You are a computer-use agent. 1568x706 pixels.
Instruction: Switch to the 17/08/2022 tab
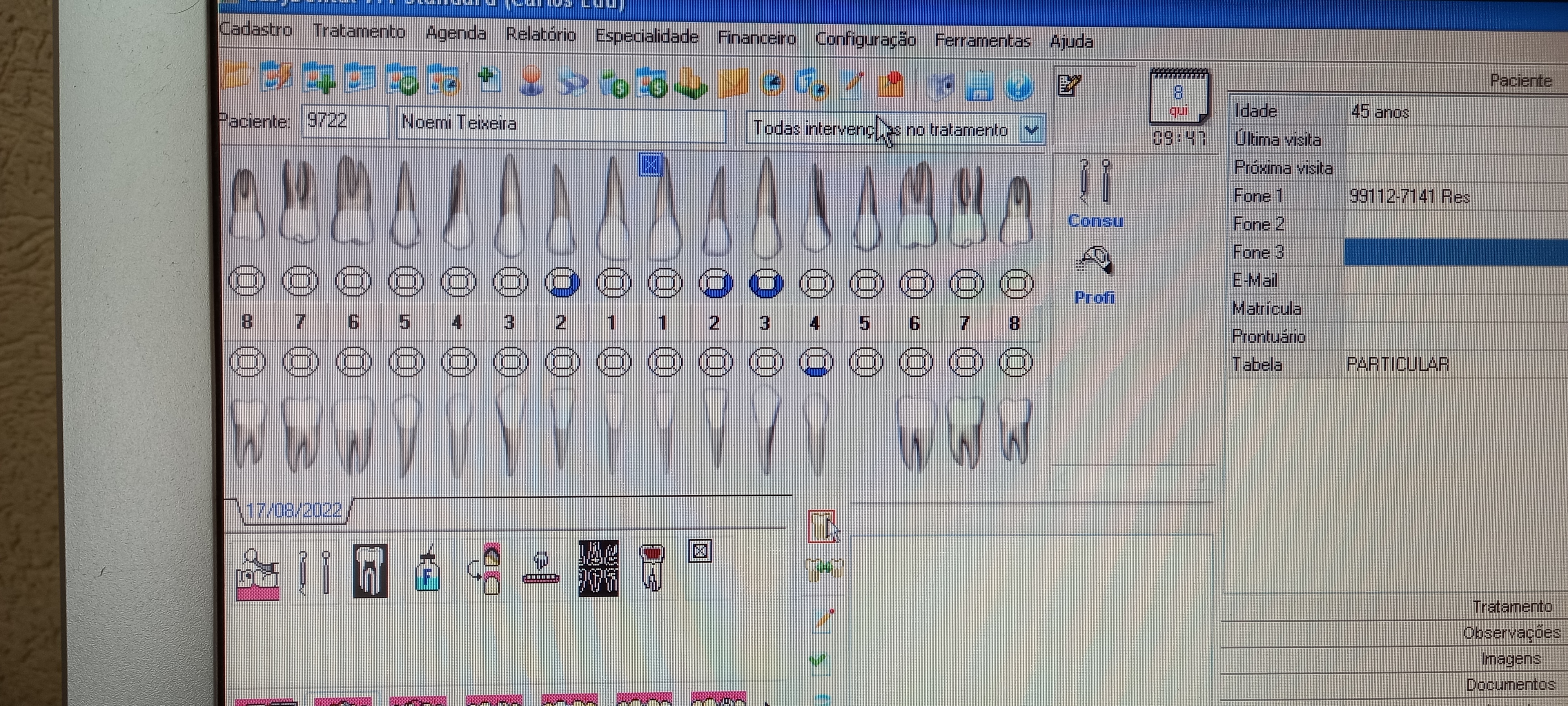click(x=295, y=510)
